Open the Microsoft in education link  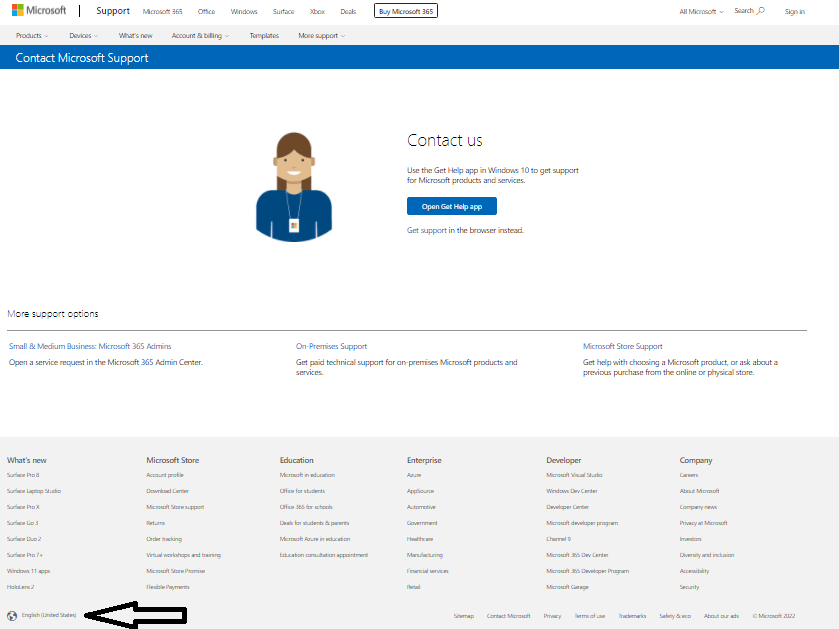[x=307, y=475]
